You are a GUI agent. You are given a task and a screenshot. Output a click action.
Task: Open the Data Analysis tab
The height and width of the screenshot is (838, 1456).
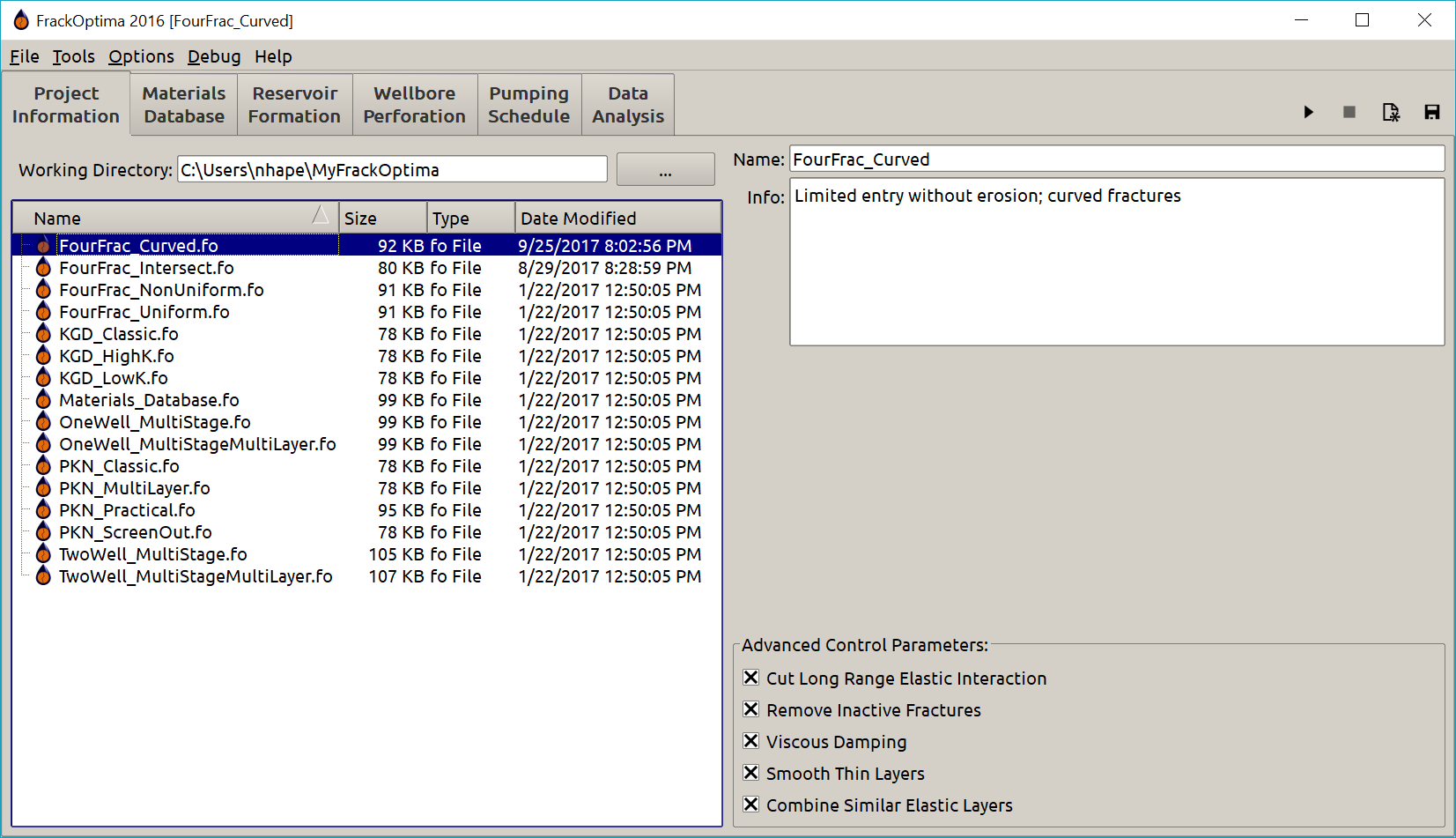[x=628, y=105]
